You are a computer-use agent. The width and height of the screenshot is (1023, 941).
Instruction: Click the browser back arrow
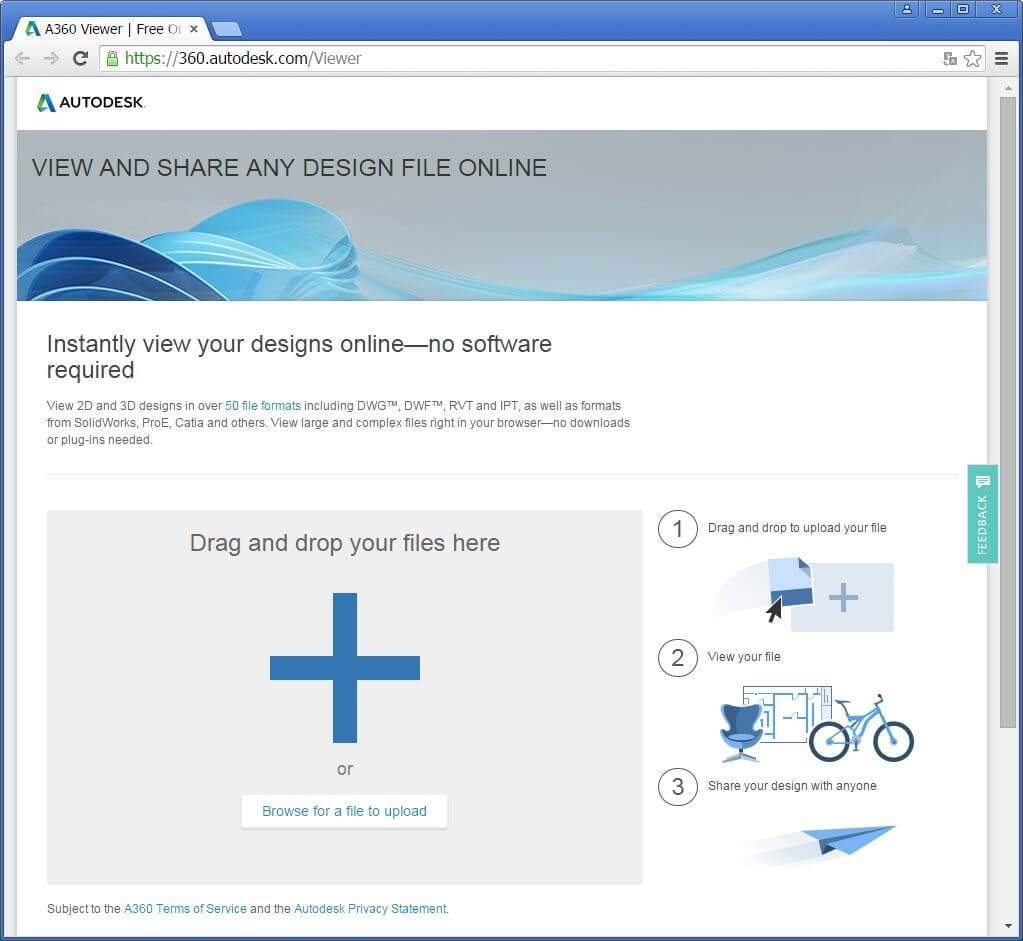(x=22, y=59)
